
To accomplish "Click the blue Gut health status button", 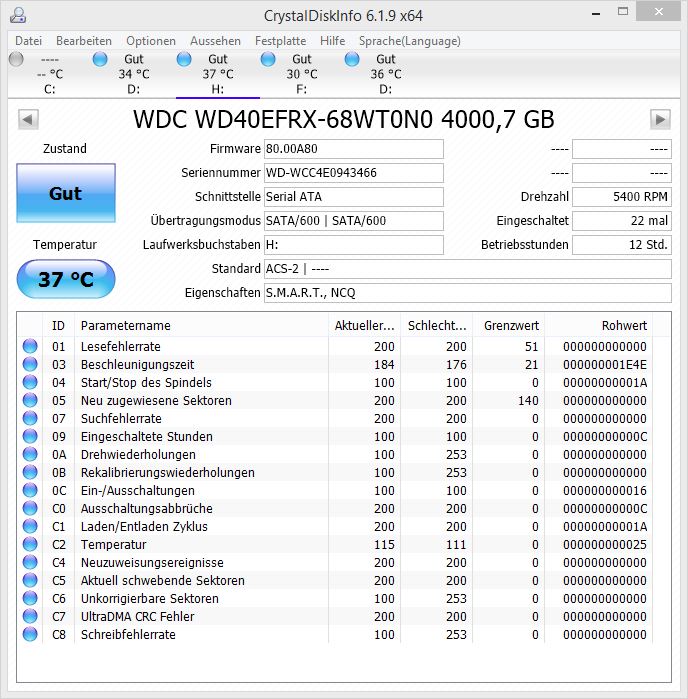I will click(x=66, y=193).
